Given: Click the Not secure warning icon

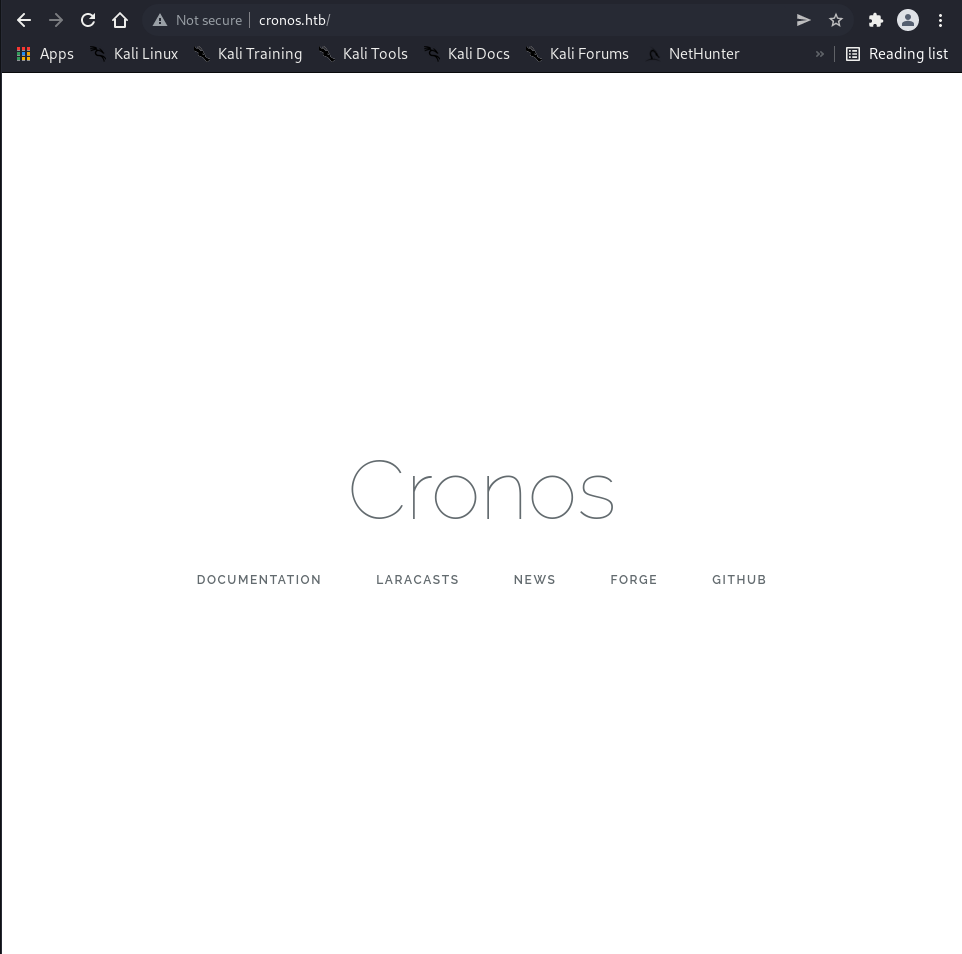Looking at the screenshot, I should [160, 20].
